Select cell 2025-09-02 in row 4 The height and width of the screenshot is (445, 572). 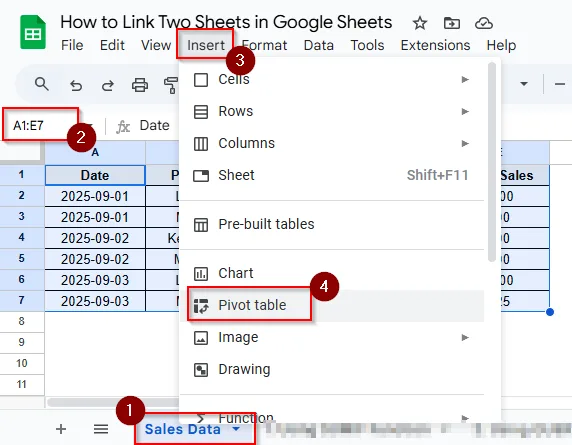coord(95,239)
